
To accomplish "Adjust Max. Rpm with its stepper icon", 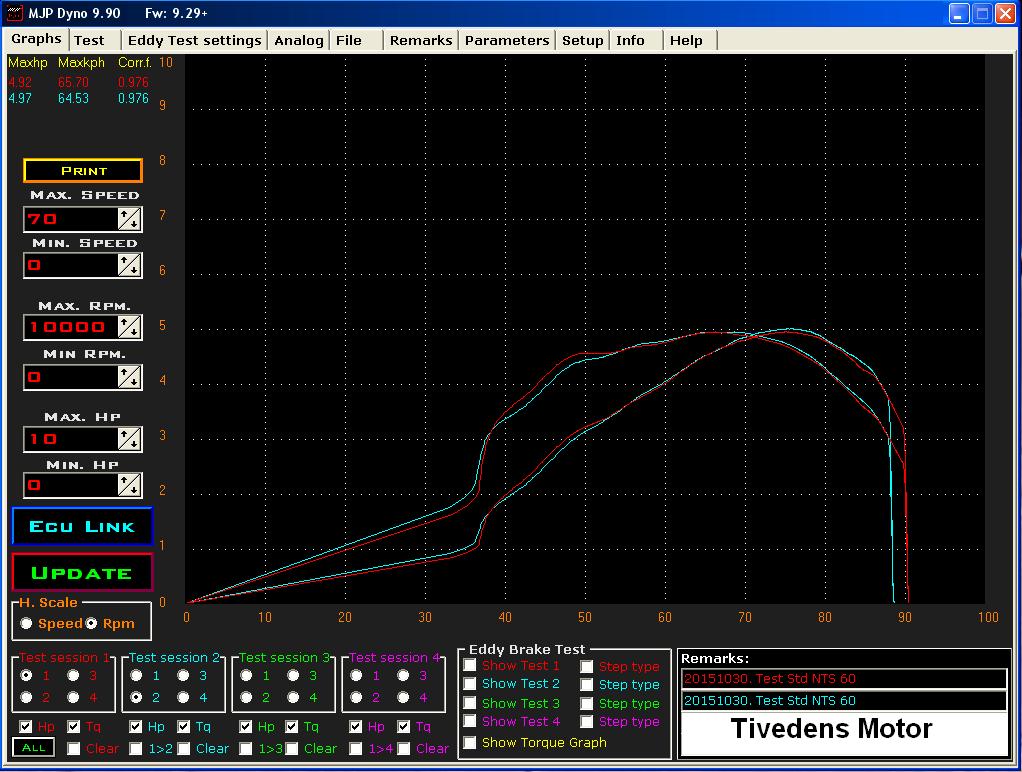I will click(129, 327).
